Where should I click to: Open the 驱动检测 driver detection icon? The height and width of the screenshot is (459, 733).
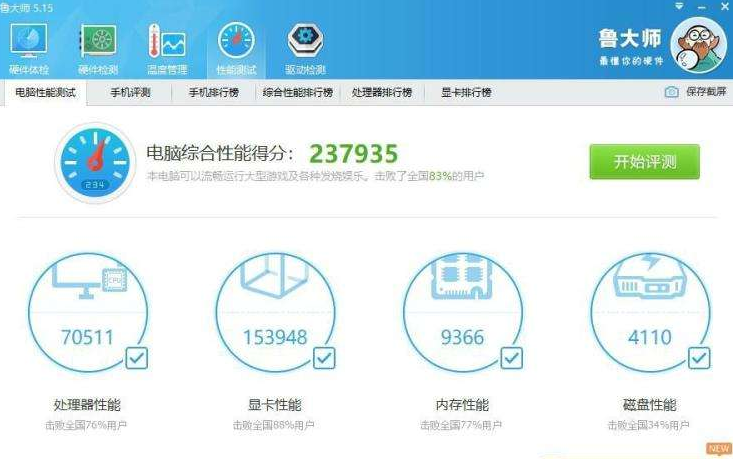305,49
